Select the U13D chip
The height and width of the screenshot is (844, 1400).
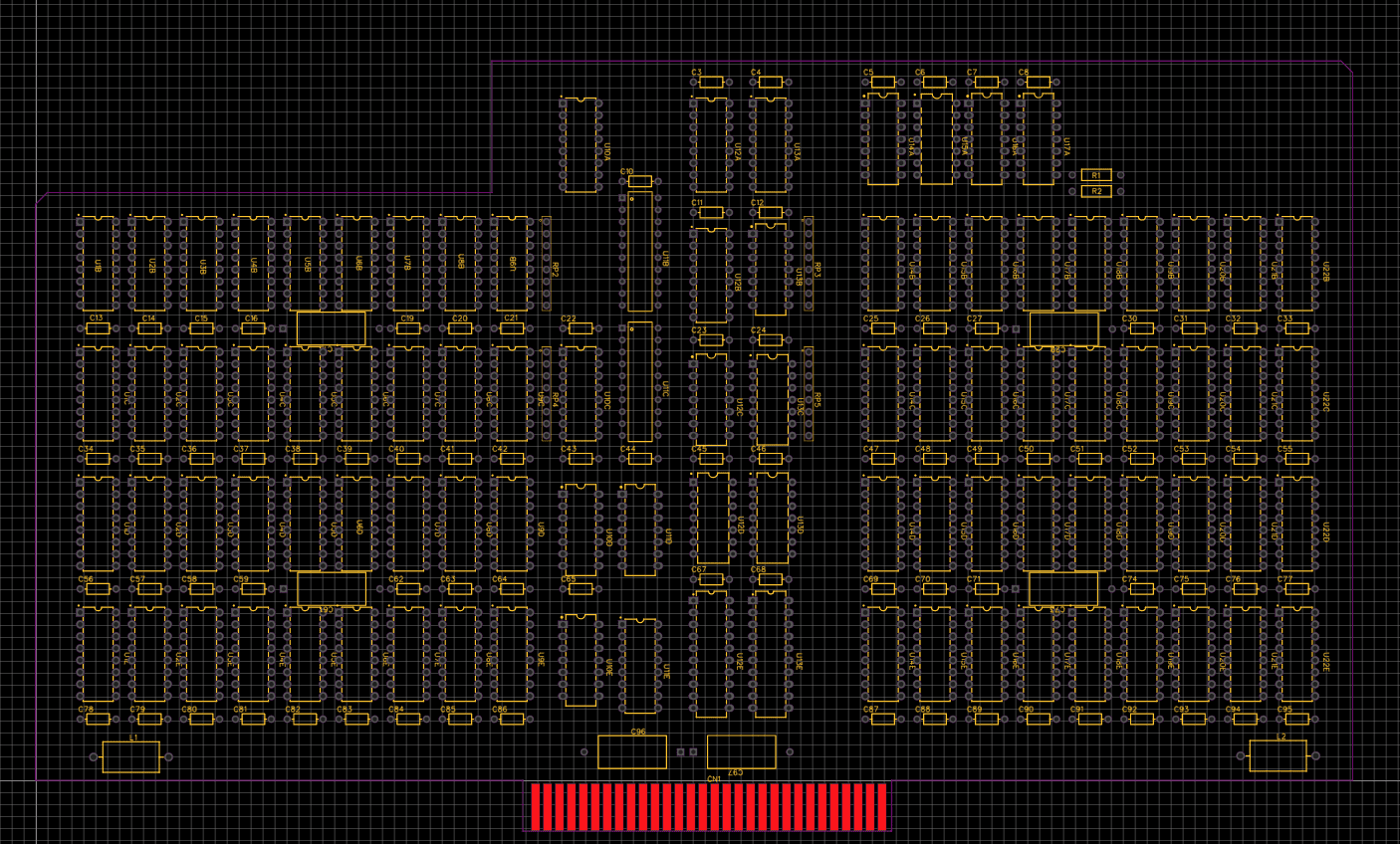click(x=771, y=519)
